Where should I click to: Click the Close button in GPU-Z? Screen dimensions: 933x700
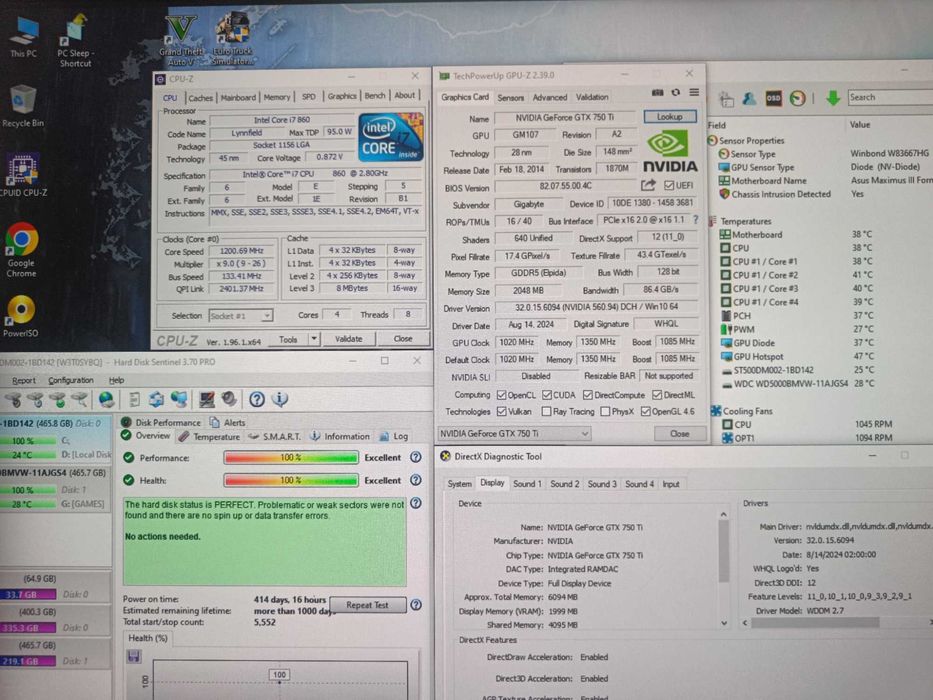[x=680, y=433]
